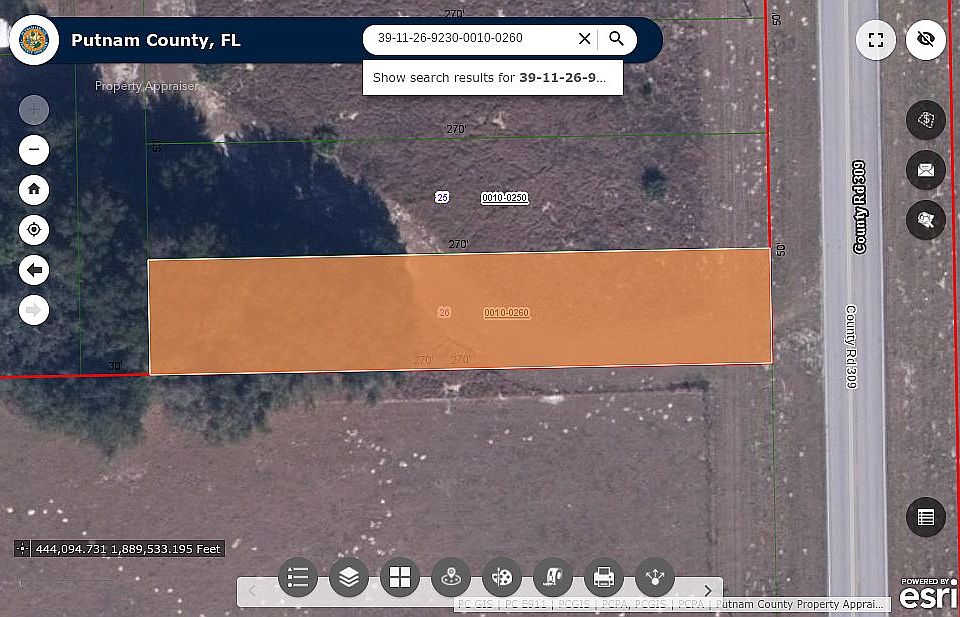Viewport: 960px width, 617px height.
Task: Open 'Show search results for' suggestion
Action: tap(492, 78)
